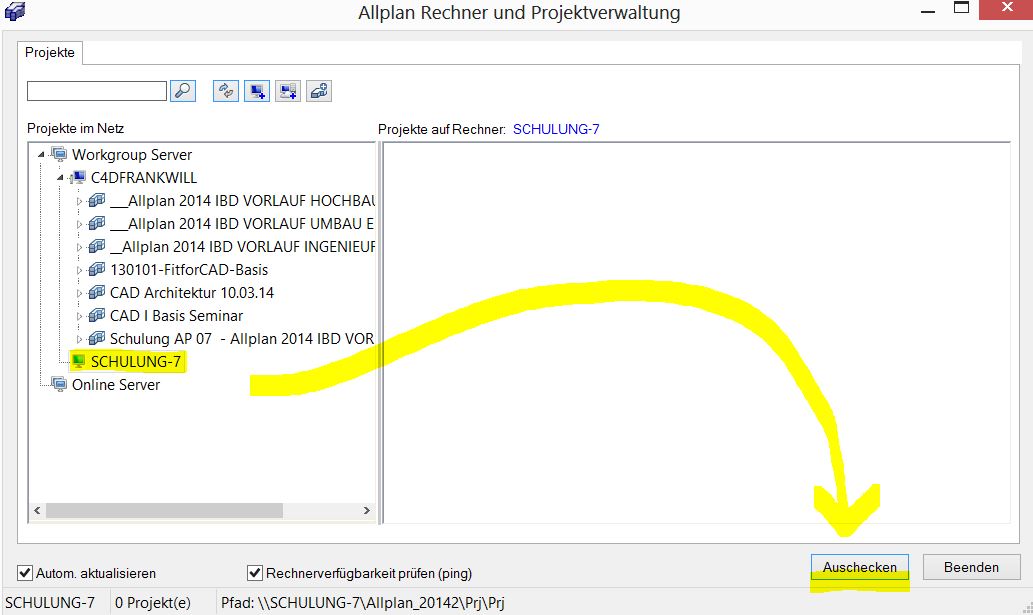Expand the 130101-FitforCAD-Basis project

pos(80,270)
